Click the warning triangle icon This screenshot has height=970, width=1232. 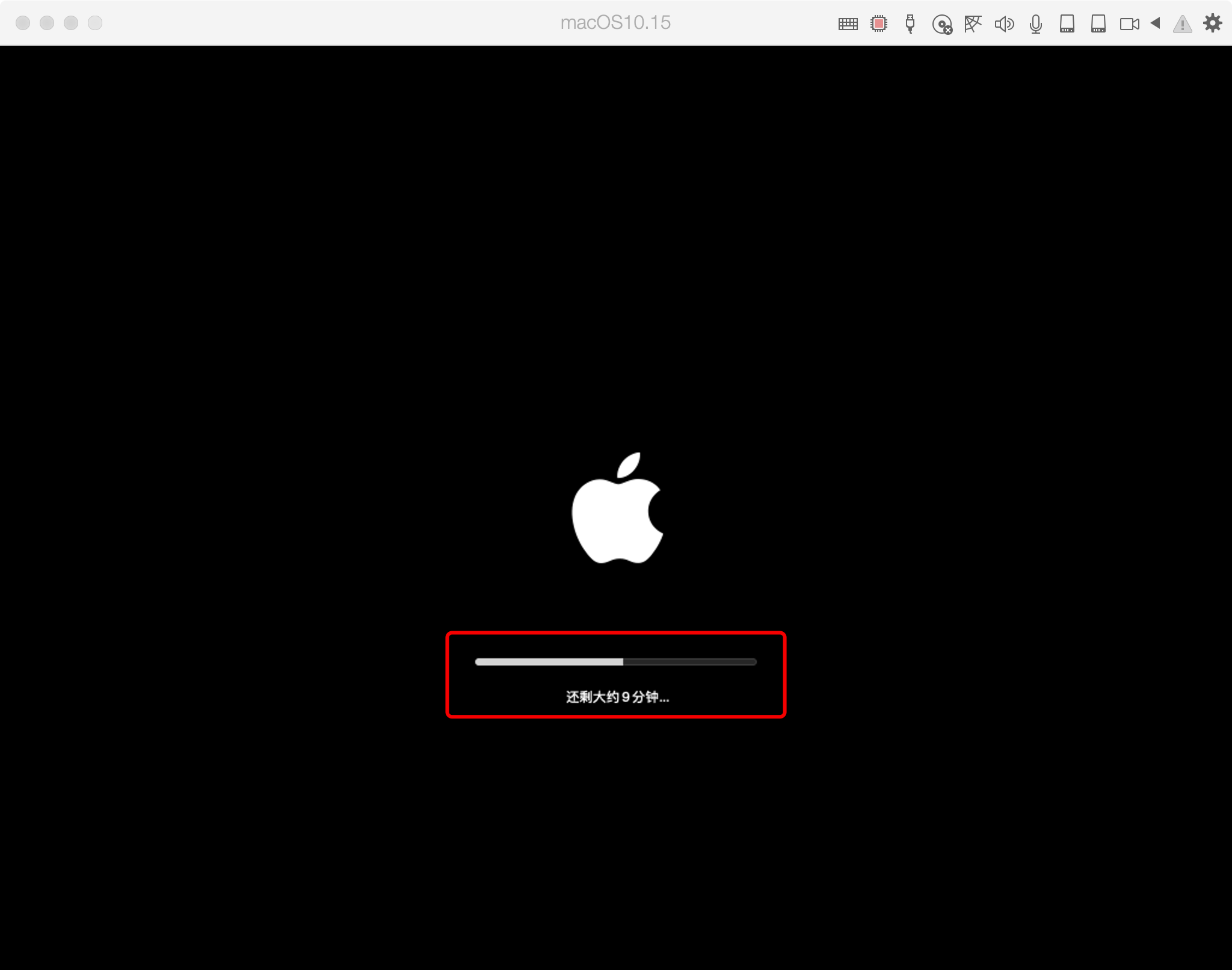coord(1182,24)
